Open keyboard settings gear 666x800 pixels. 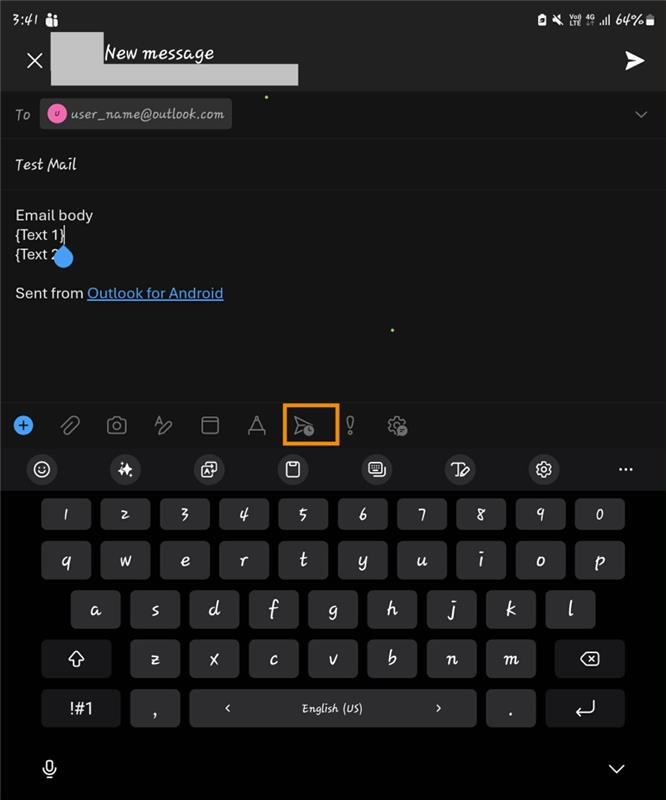tap(544, 469)
